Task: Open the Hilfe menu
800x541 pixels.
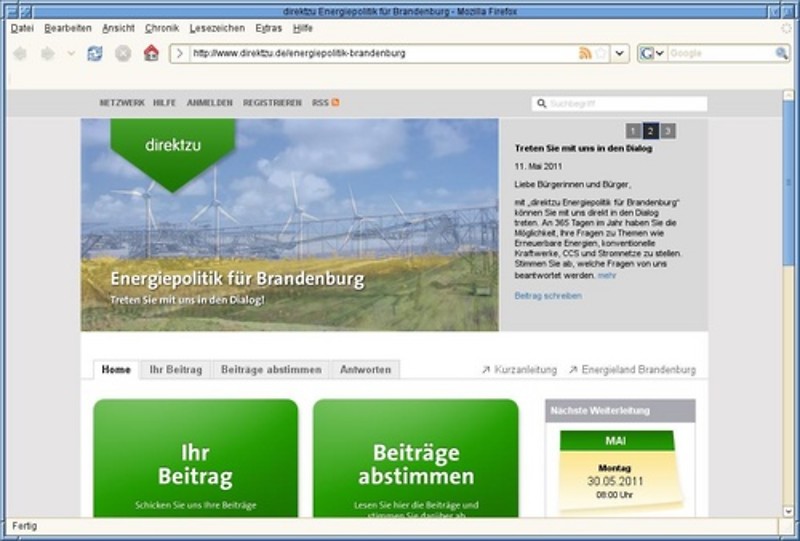Action: [x=303, y=28]
